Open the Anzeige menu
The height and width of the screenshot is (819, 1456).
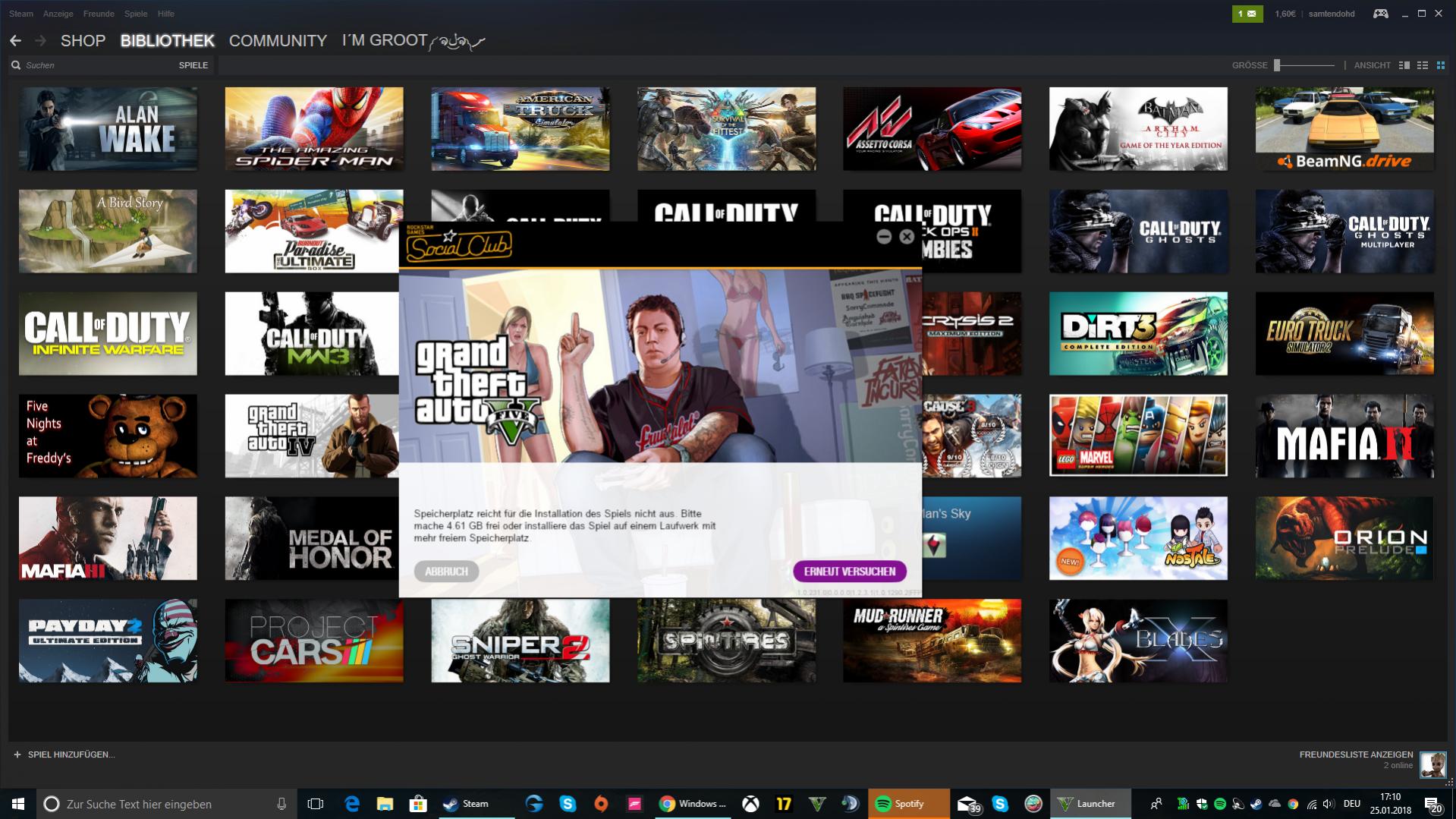coord(58,14)
